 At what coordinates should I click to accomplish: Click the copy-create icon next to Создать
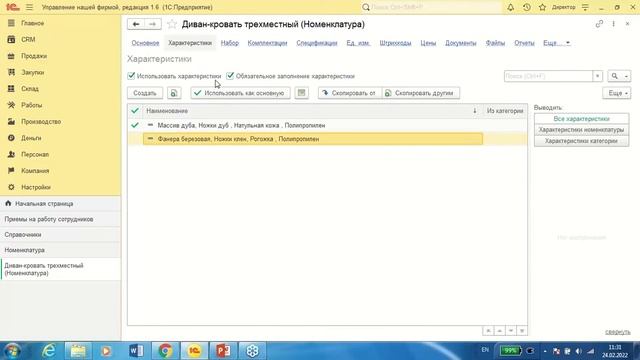(174, 93)
